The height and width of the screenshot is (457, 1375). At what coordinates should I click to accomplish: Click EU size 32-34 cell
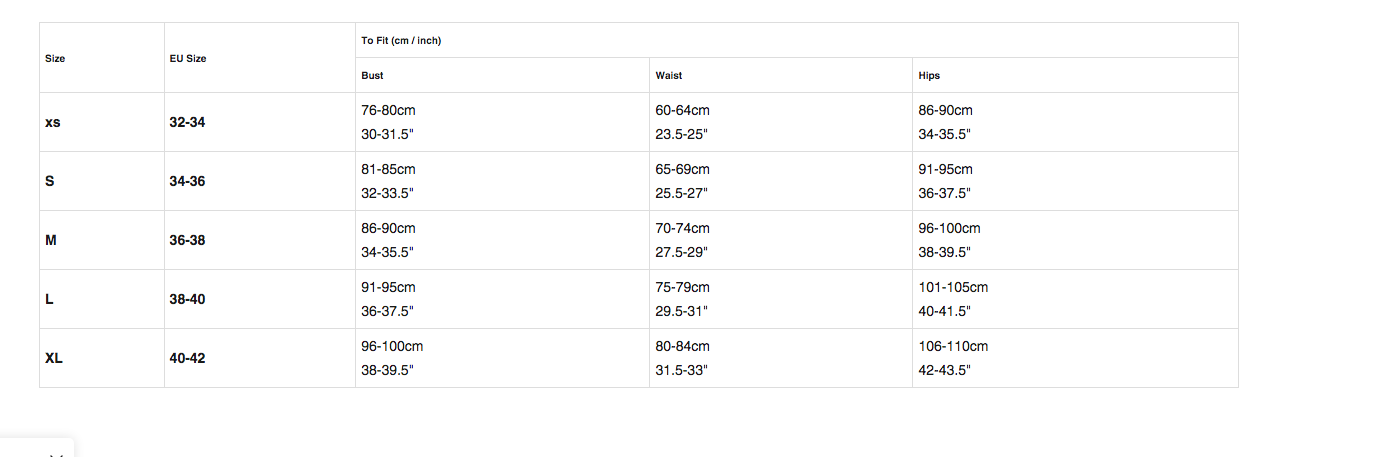(x=188, y=122)
